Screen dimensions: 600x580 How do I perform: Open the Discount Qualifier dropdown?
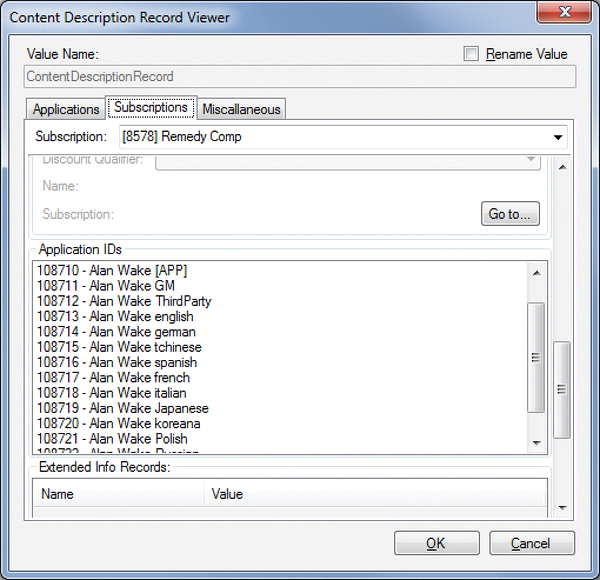(530, 160)
